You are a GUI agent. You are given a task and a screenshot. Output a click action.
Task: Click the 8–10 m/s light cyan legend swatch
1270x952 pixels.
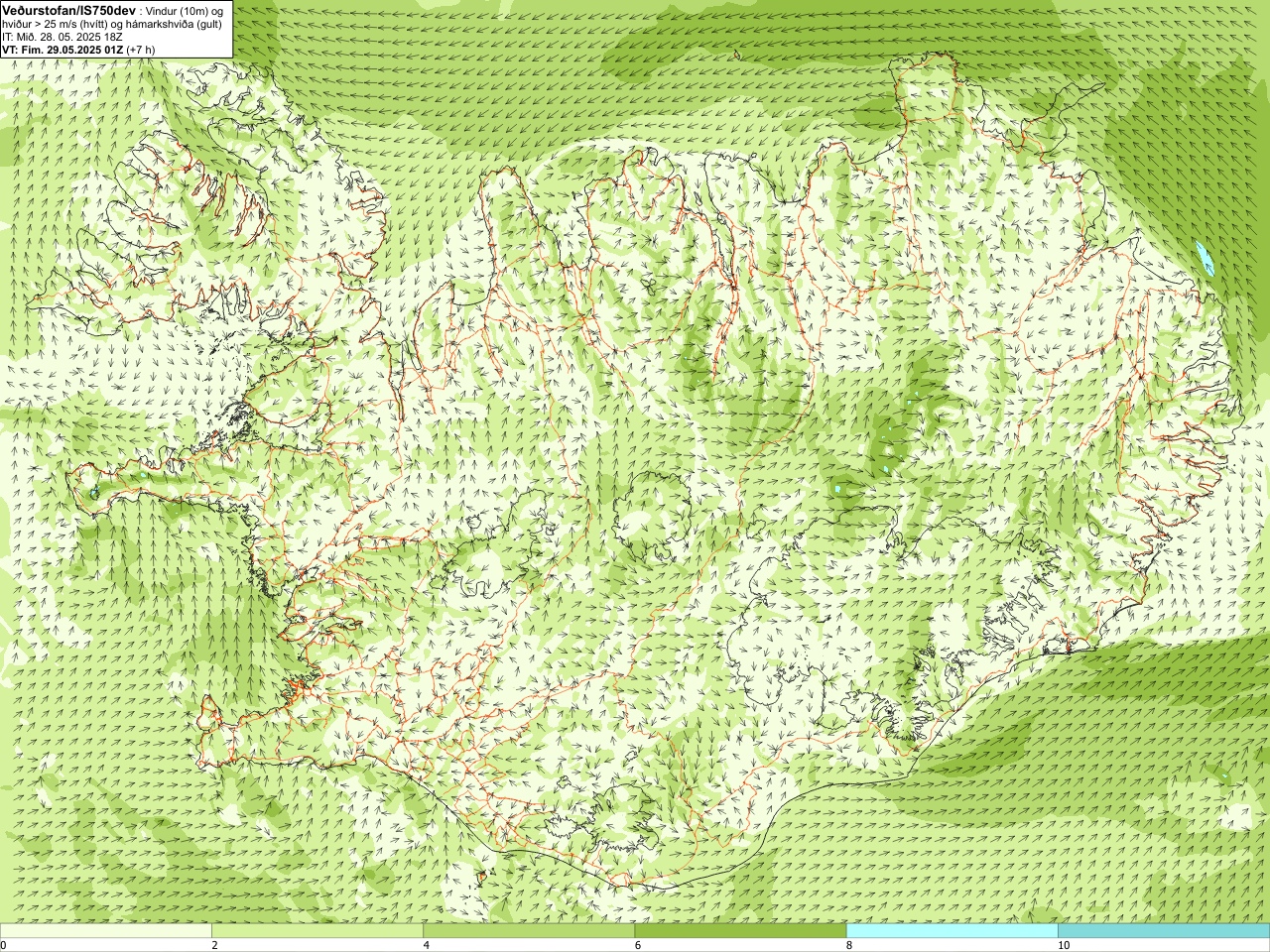[952, 931]
